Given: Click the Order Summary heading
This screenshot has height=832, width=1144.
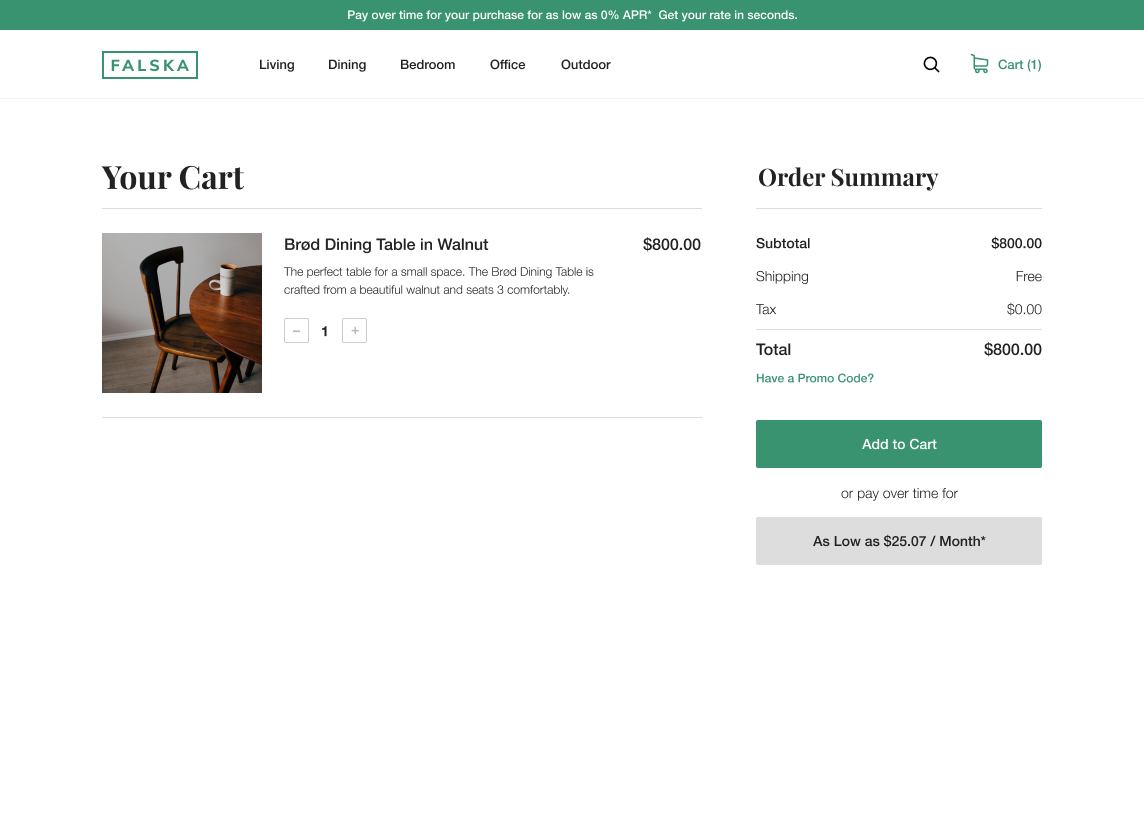Looking at the screenshot, I should click(847, 178).
